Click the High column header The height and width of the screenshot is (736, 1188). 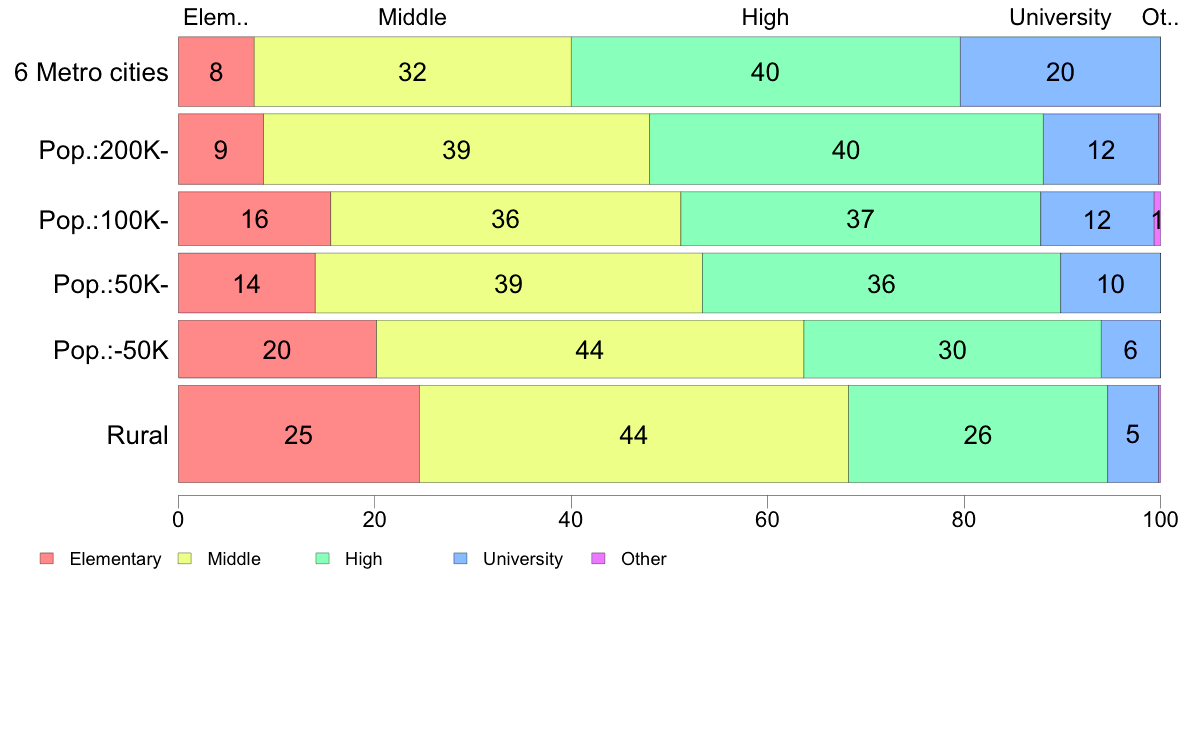pos(765,17)
